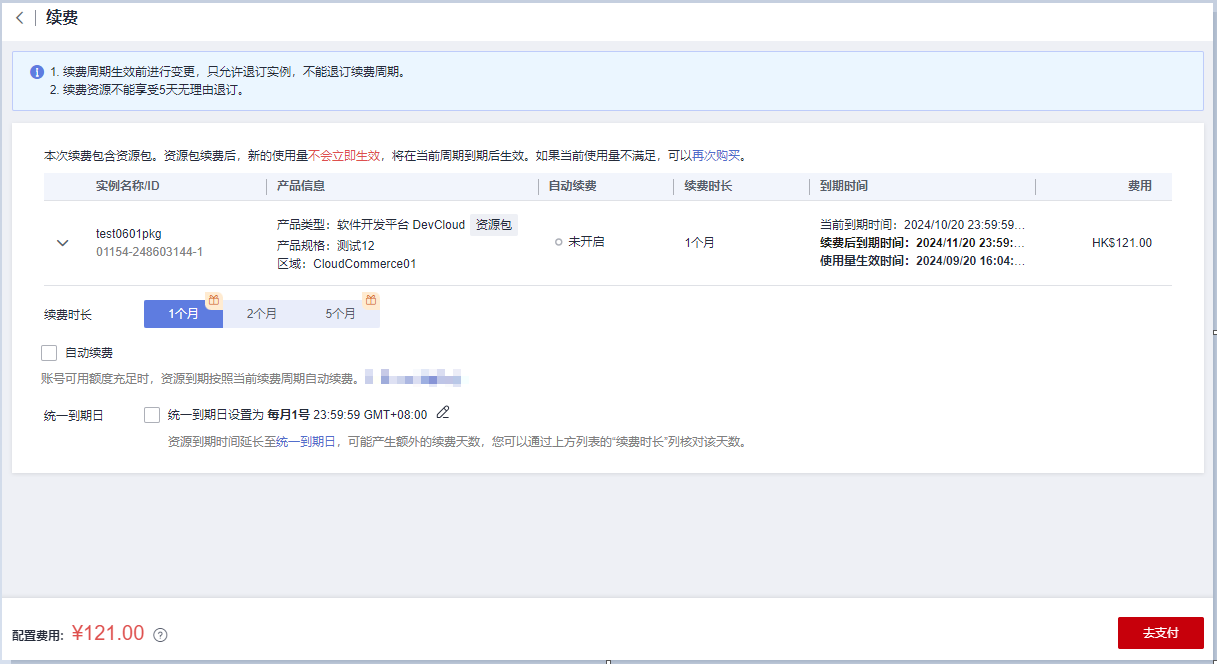Open the 再次购买 link
Viewport: 1217px width, 664px height.
pos(716,156)
